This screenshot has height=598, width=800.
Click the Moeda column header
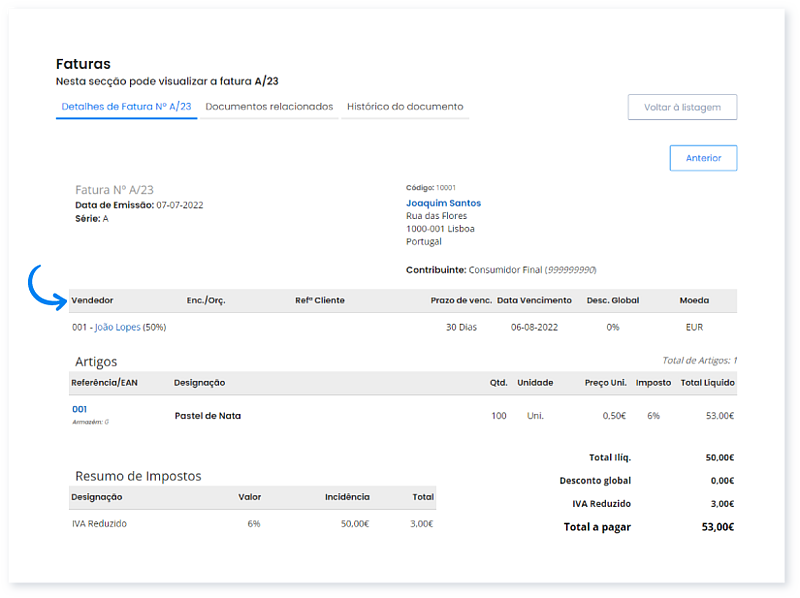pyautogui.click(x=694, y=300)
